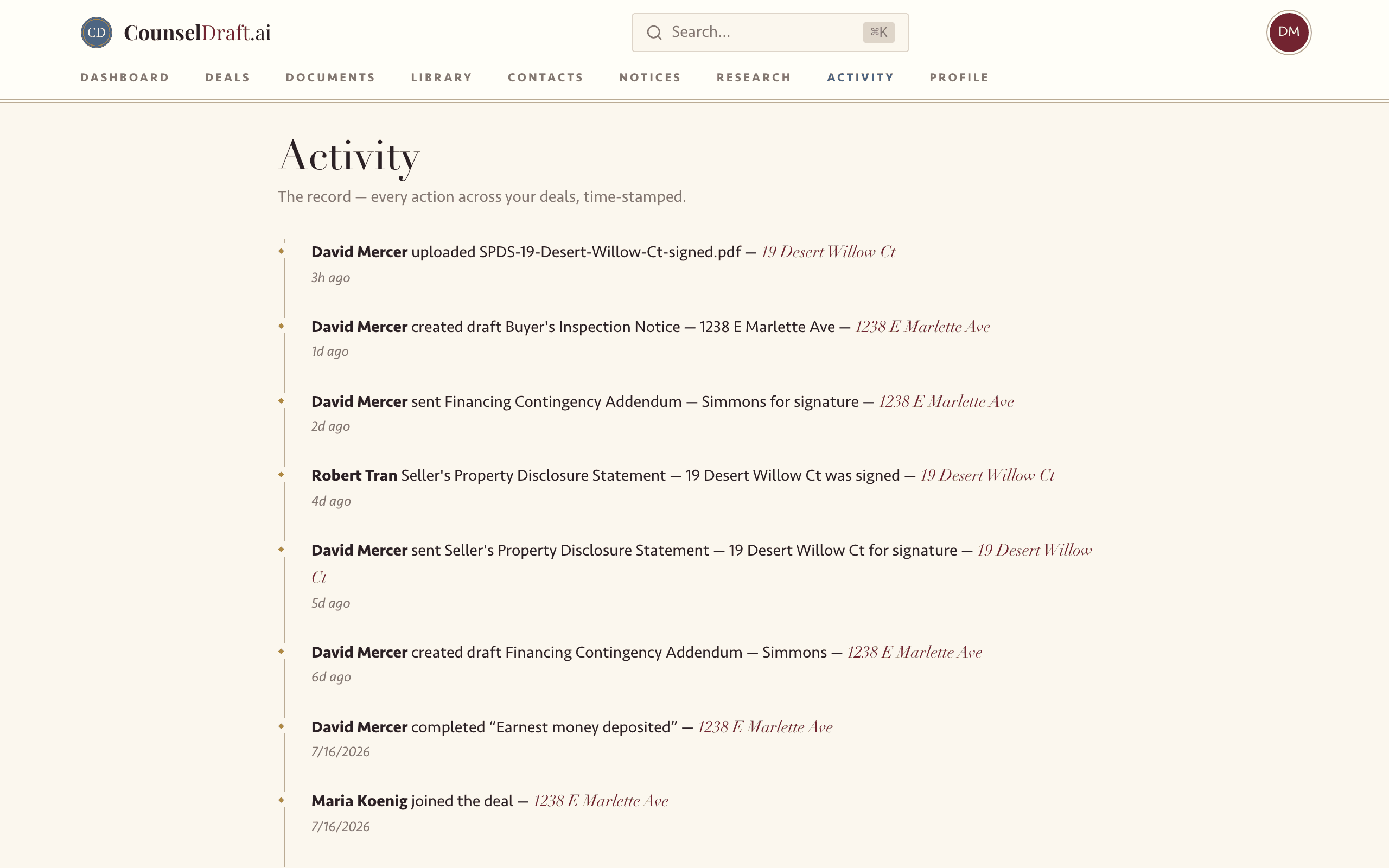Select the Contacts tab
The image size is (1389, 868).
pyautogui.click(x=546, y=78)
